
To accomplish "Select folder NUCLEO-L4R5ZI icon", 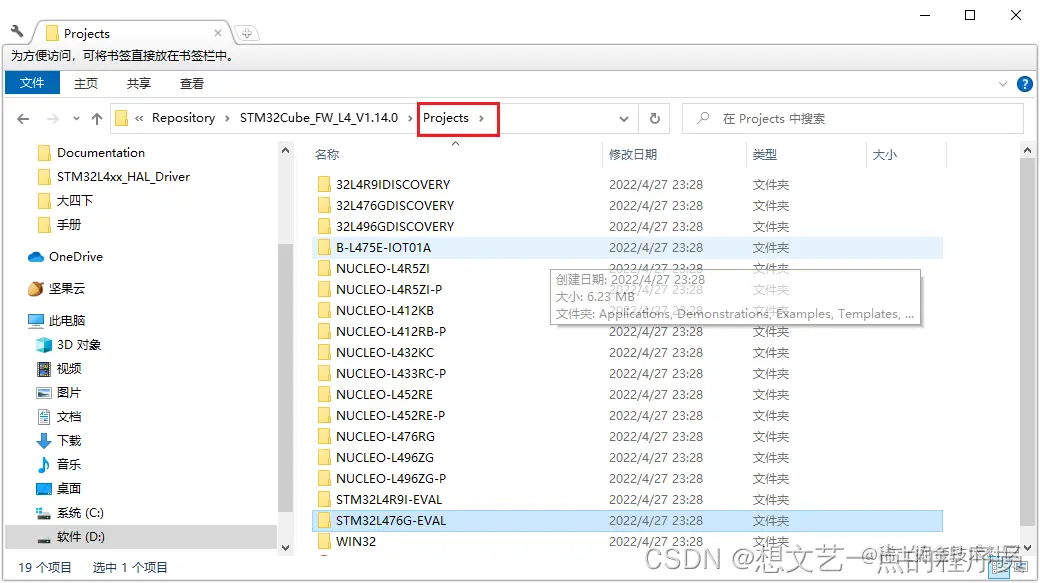I will [324, 268].
